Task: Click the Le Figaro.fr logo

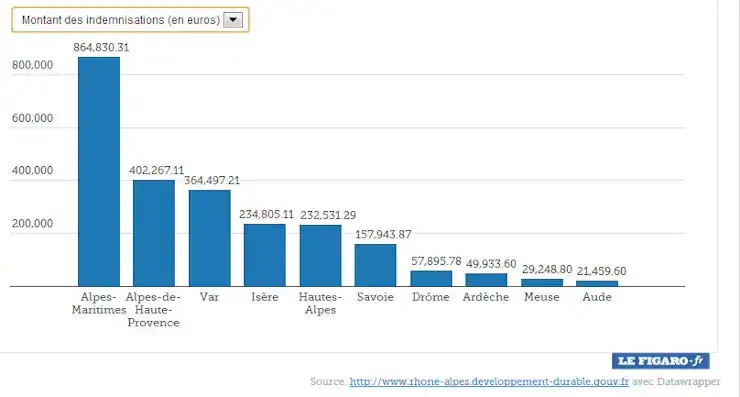Action: click(x=661, y=361)
